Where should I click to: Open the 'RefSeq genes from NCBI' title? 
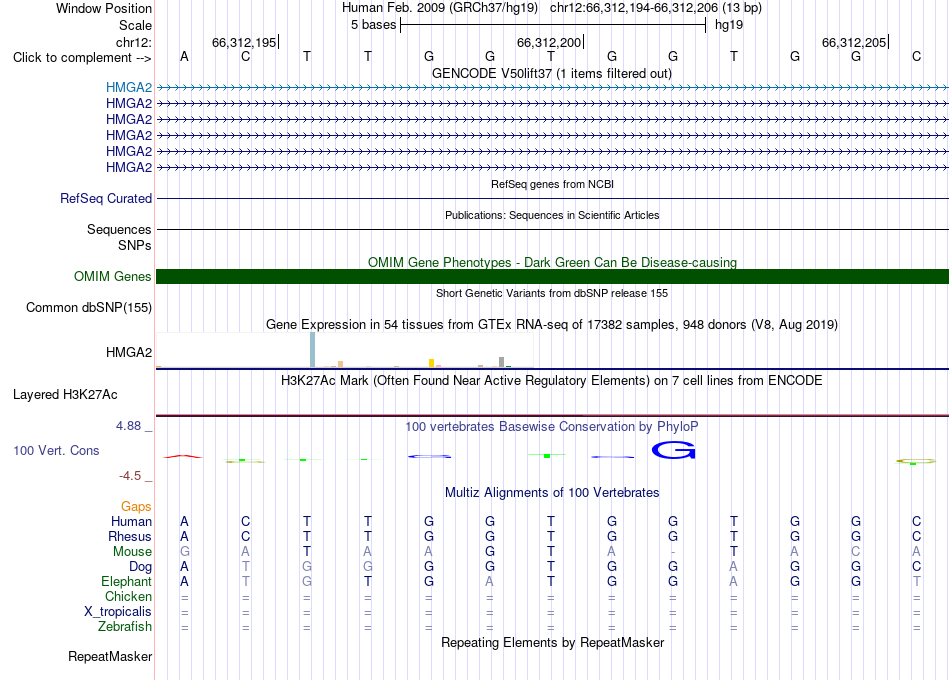pos(552,184)
